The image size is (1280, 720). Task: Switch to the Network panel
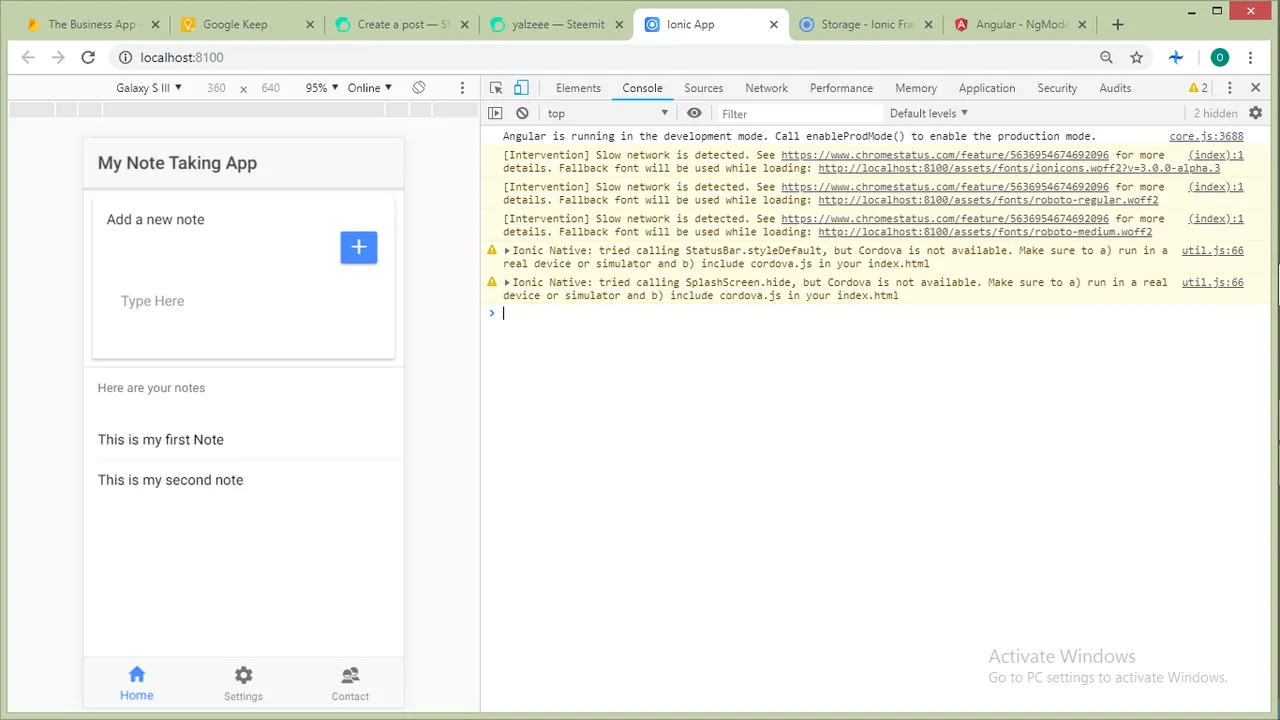click(x=766, y=88)
